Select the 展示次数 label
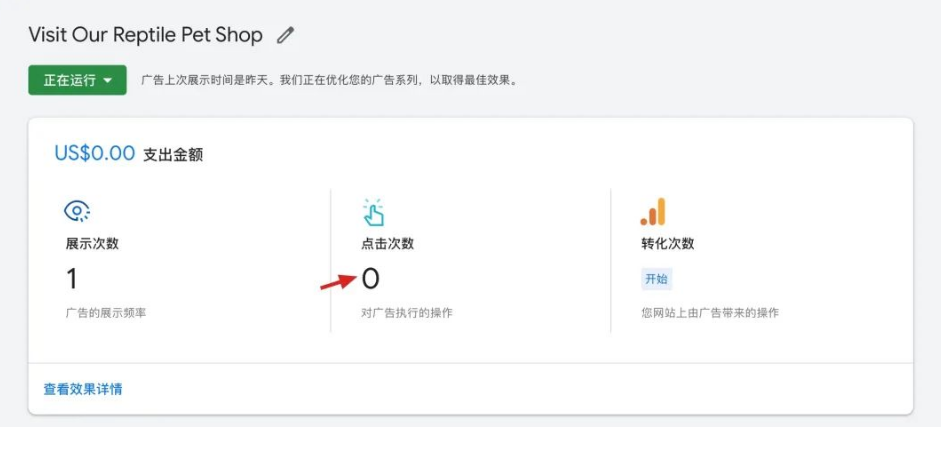The image size is (941, 455). click(92, 243)
